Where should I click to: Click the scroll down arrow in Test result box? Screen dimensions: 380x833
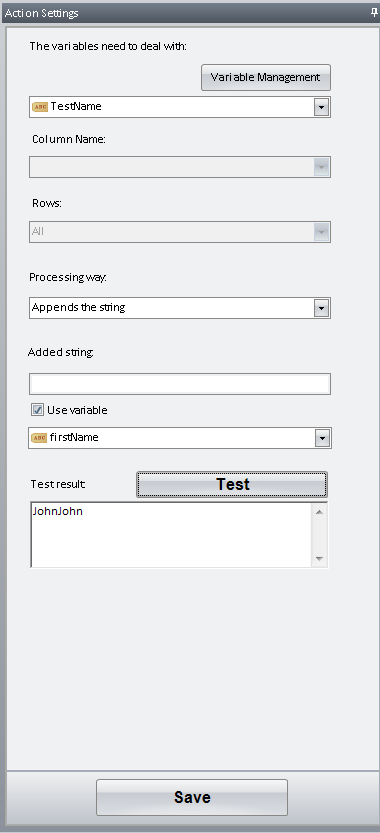[x=319, y=558]
